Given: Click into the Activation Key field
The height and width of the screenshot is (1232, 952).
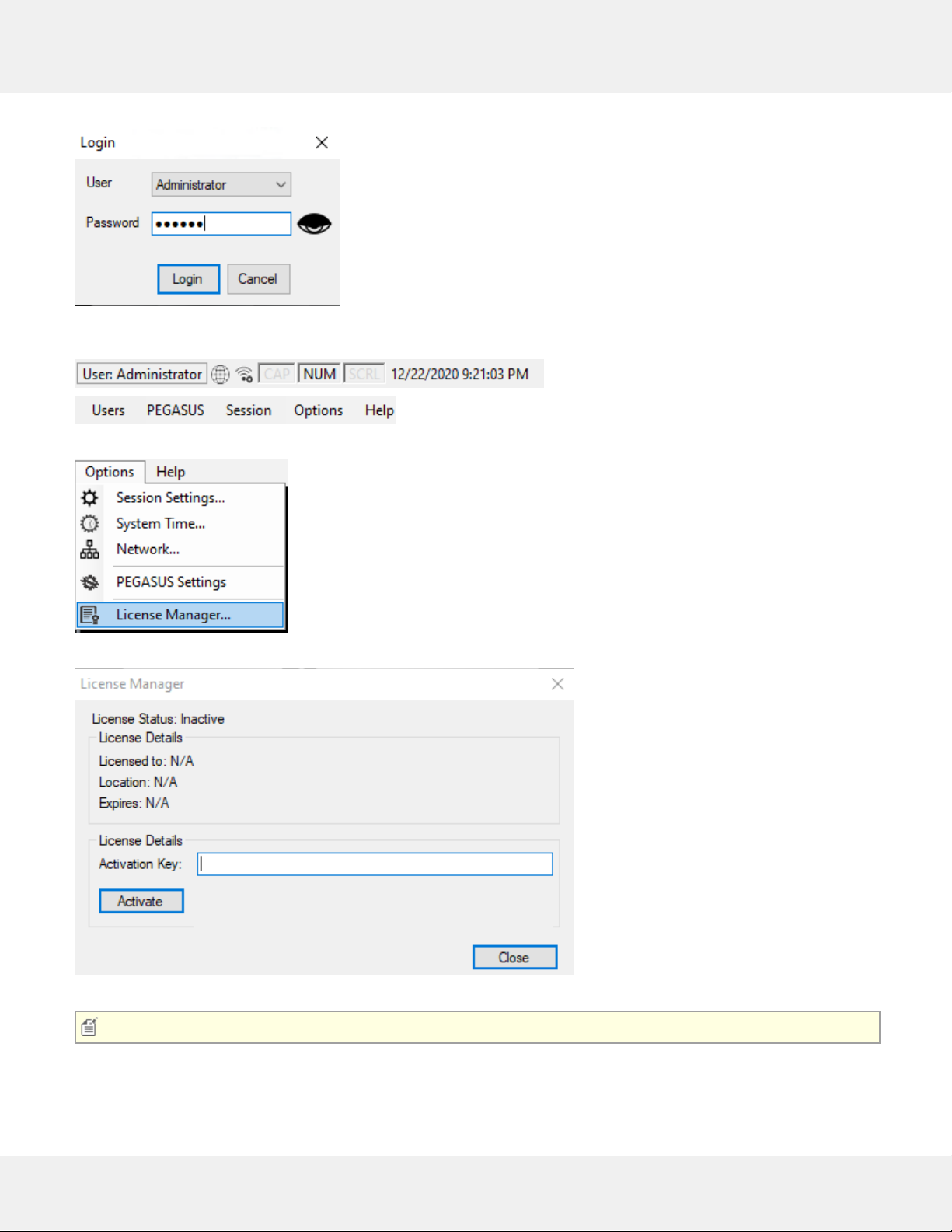Looking at the screenshot, I should point(375,864).
